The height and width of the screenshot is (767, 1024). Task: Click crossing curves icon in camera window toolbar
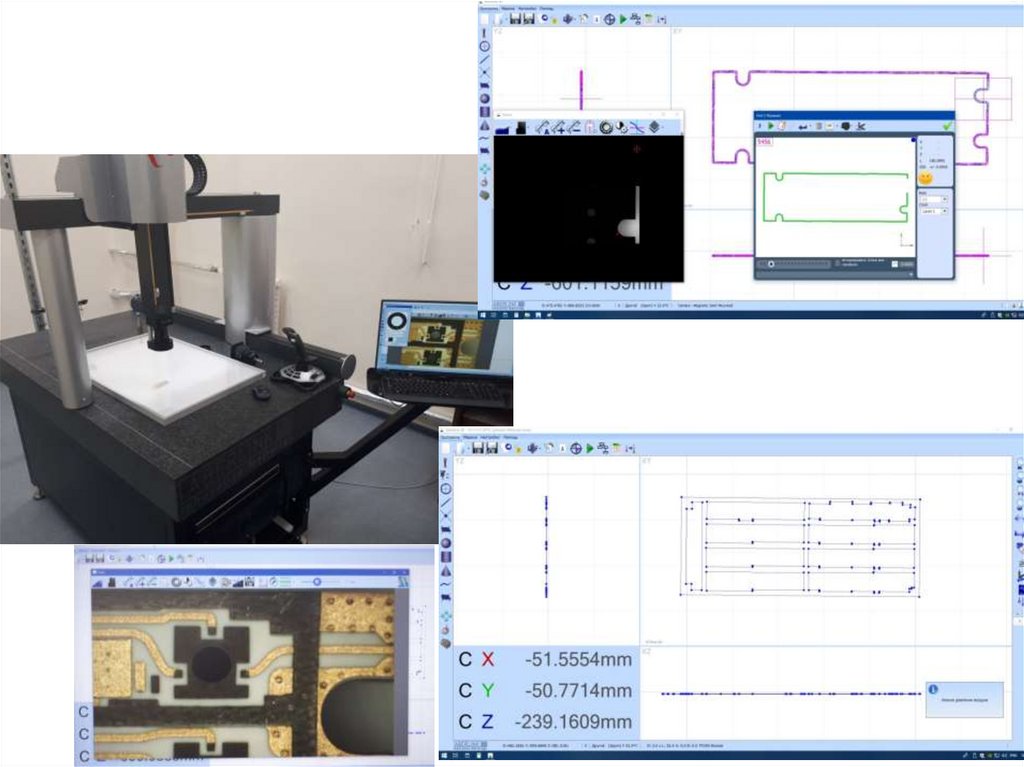637,128
